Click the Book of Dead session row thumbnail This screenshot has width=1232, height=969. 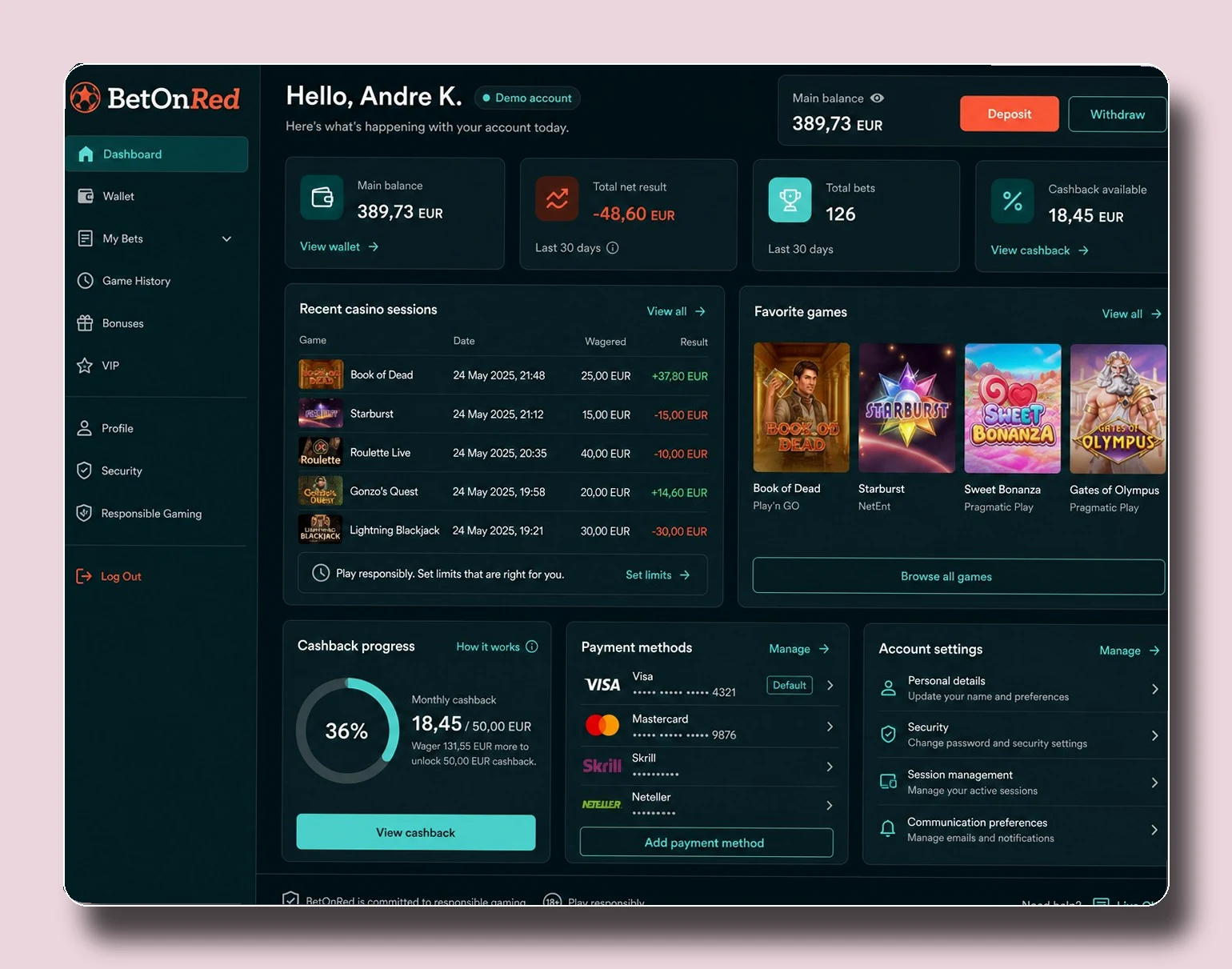pos(321,374)
